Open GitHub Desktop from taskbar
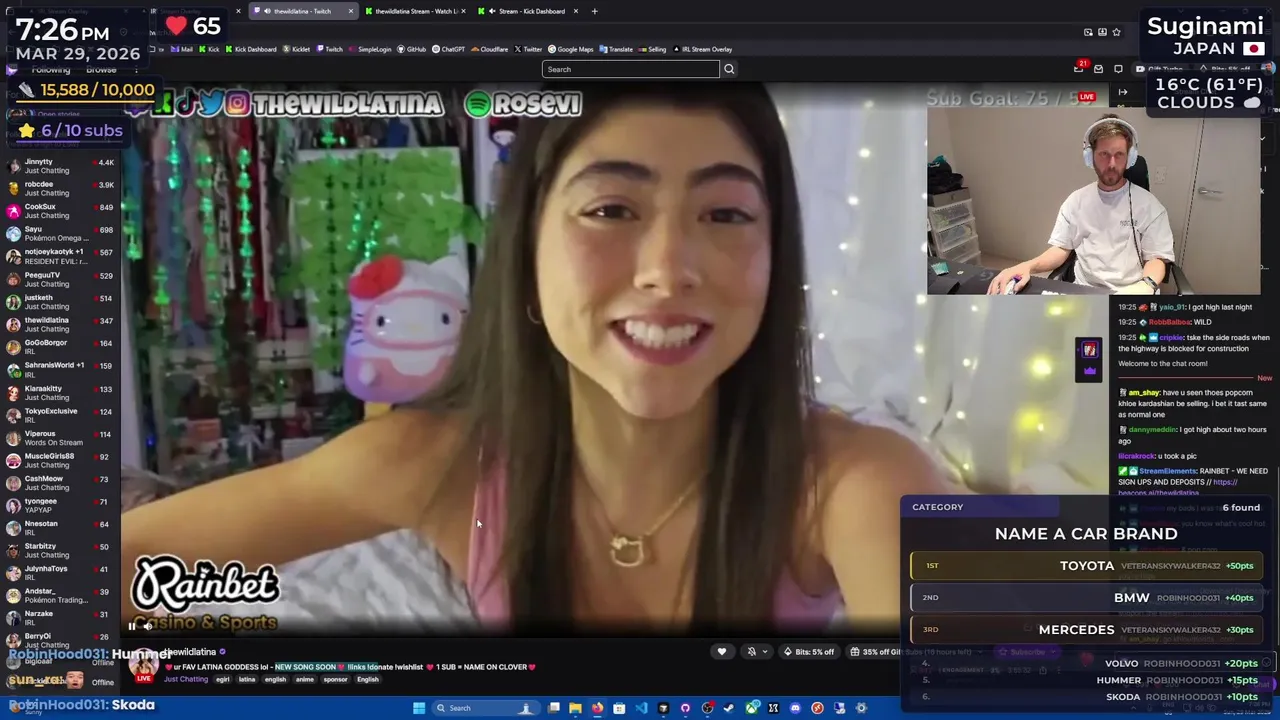The height and width of the screenshot is (720, 1280). click(x=685, y=708)
